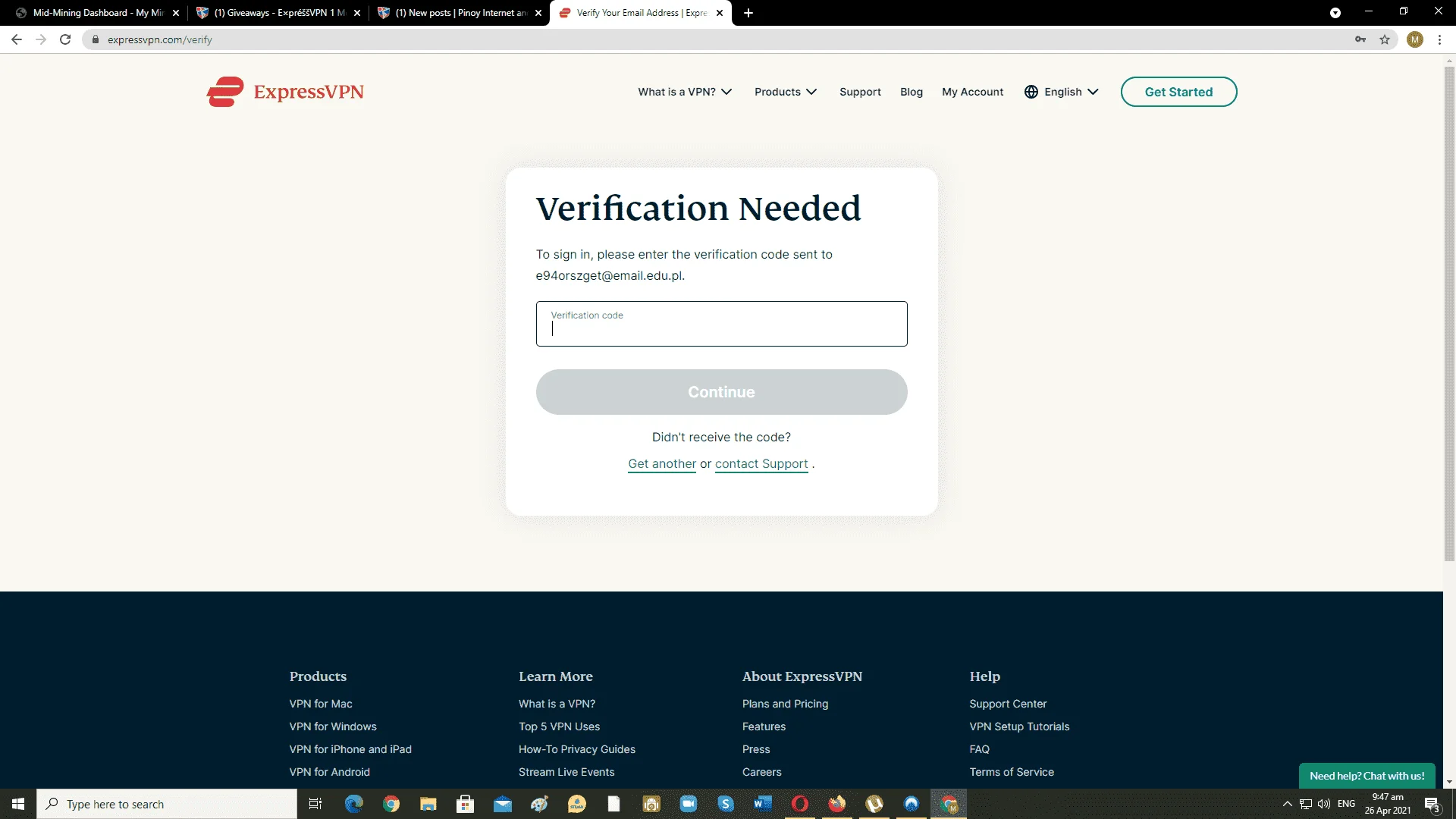Click the Get Started button
The height and width of the screenshot is (819, 1456).
[x=1178, y=92]
